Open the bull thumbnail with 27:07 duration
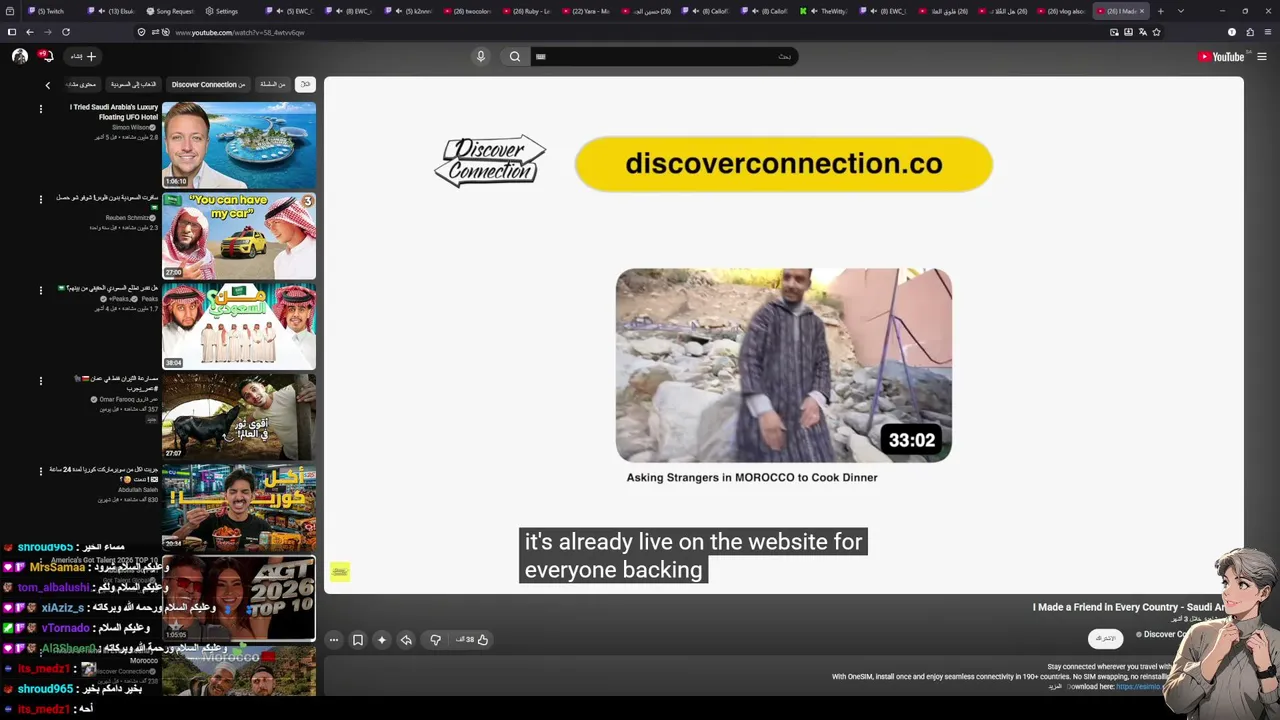Screen dimensions: 1280x720 (239, 417)
